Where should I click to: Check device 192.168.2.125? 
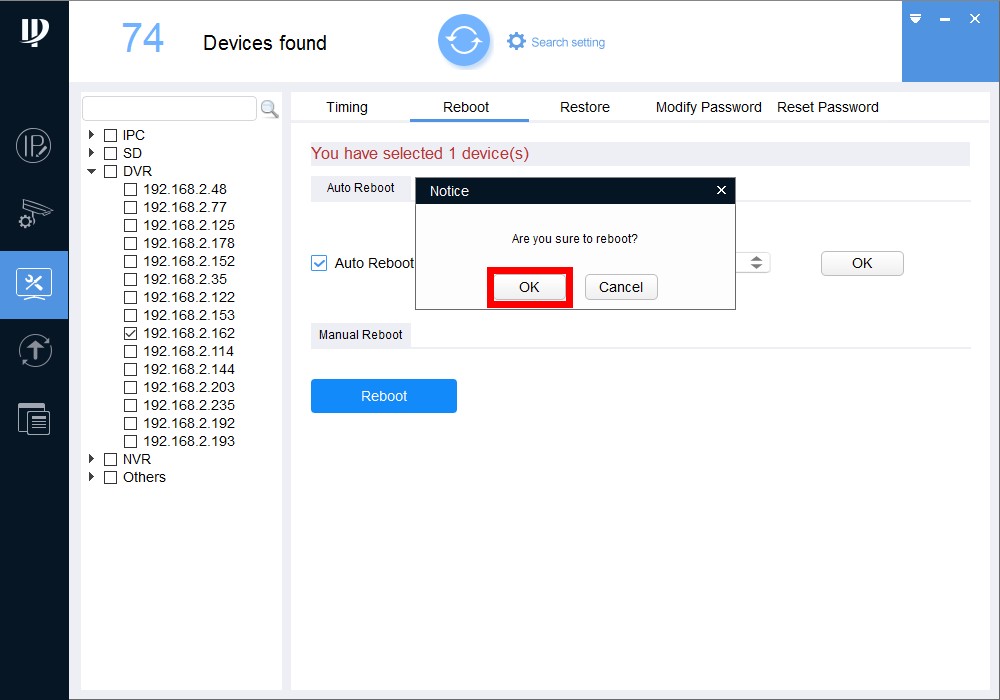pos(130,225)
